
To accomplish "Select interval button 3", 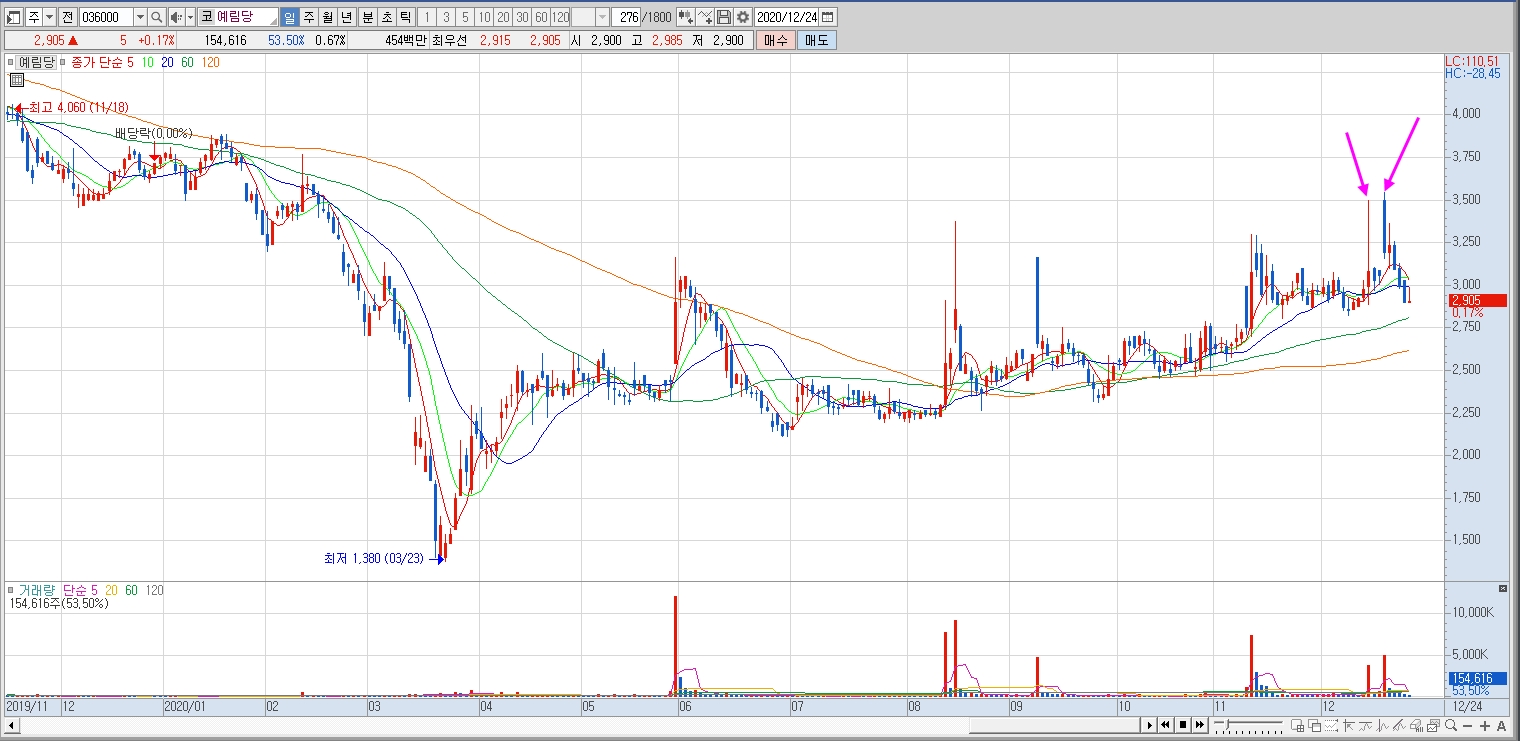I will pyautogui.click(x=445, y=17).
